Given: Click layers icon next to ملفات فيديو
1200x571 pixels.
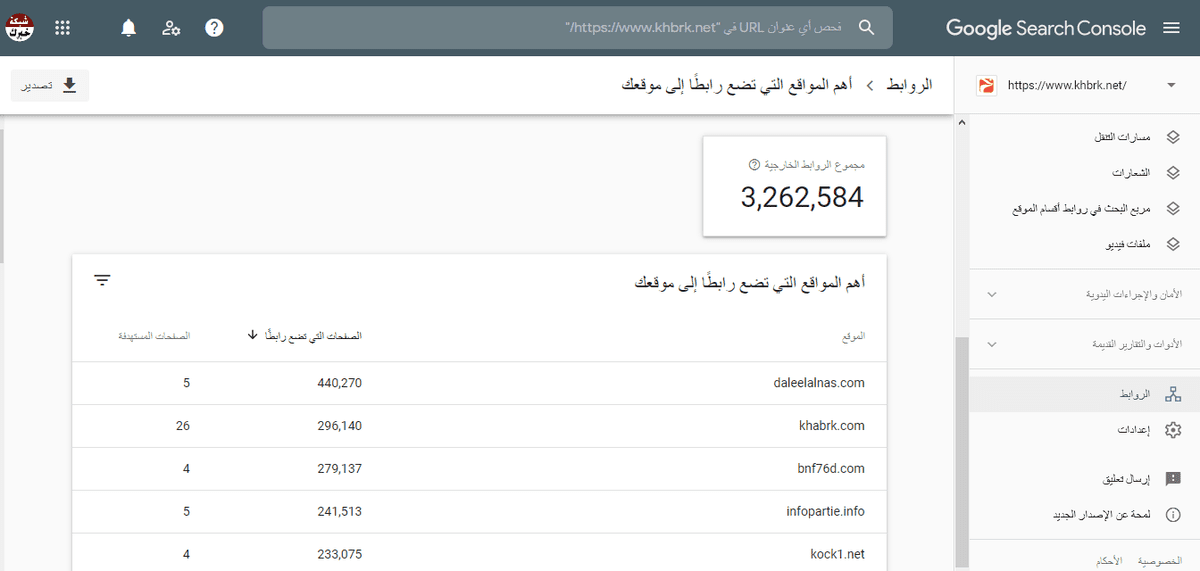Looking at the screenshot, I should coord(1173,244).
